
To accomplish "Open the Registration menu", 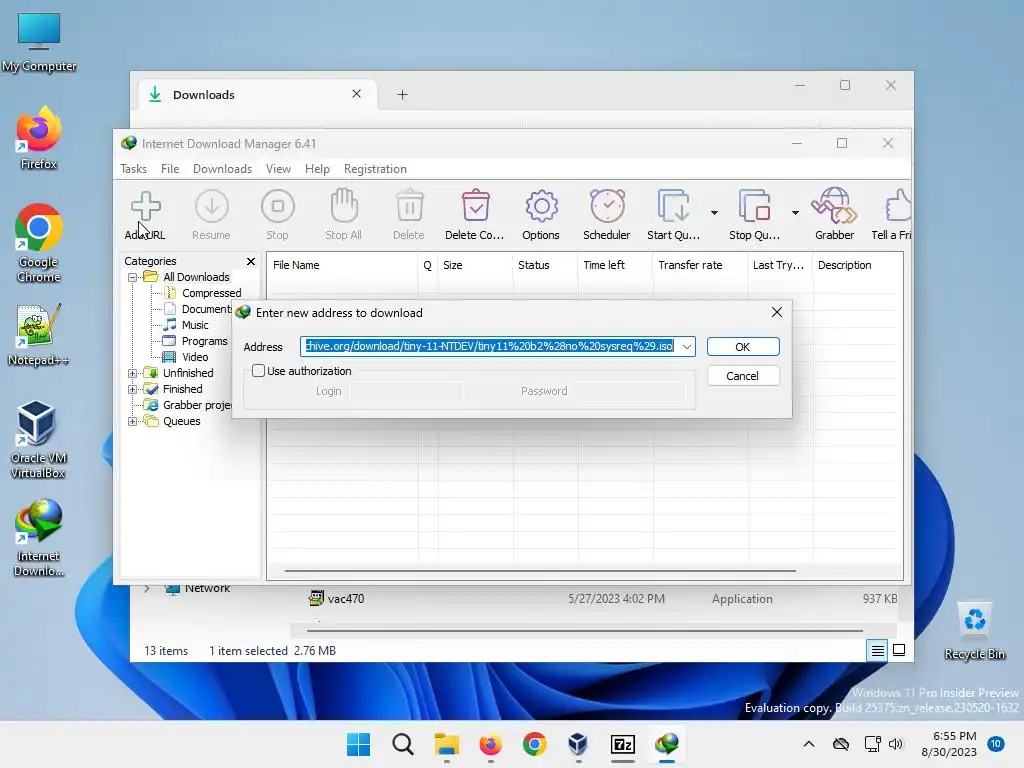I will [x=375, y=168].
